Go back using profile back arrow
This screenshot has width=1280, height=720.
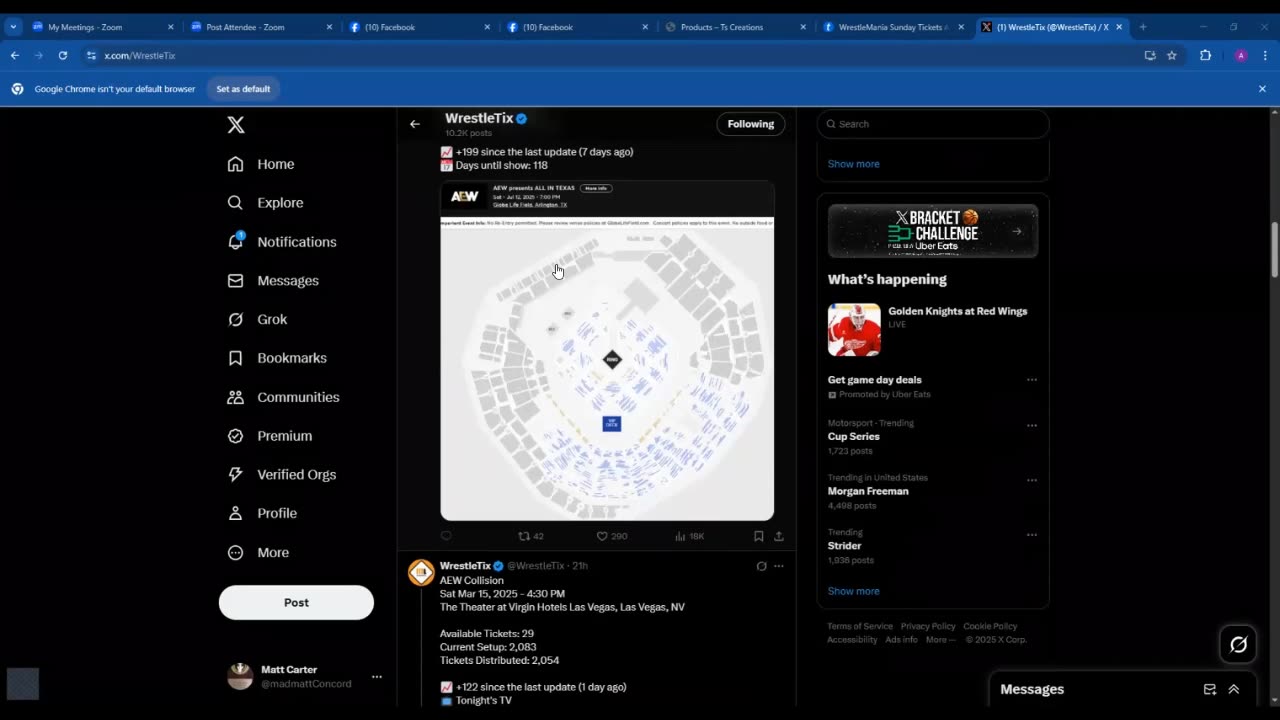point(415,124)
